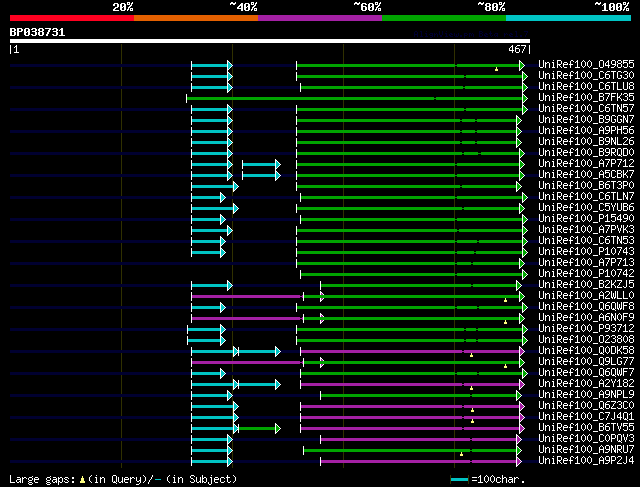Select the UniRef100_P10742 label

586,274
